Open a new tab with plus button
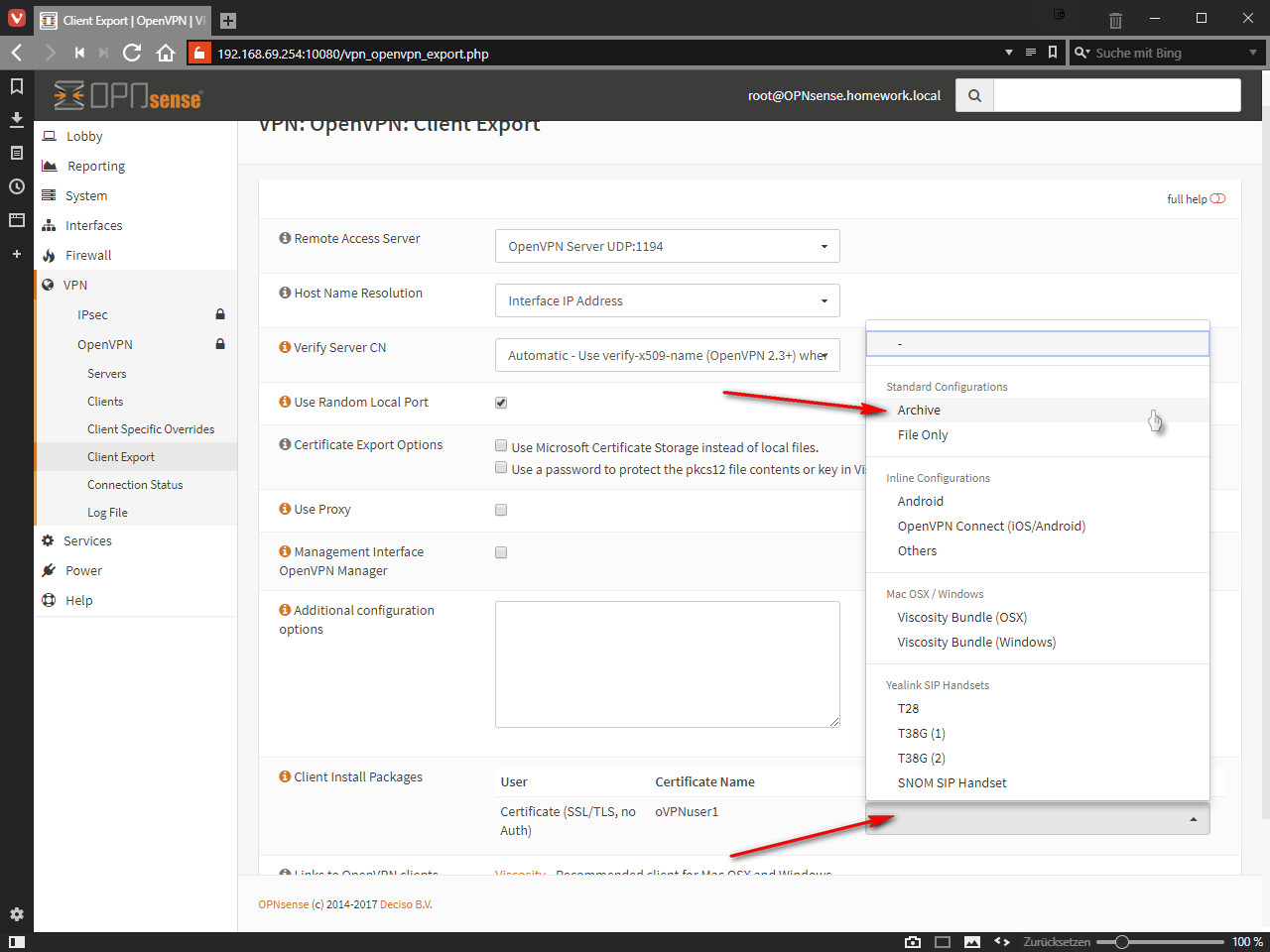Image resolution: width=1270 pixels, height=952 pixels. point(227,21)
